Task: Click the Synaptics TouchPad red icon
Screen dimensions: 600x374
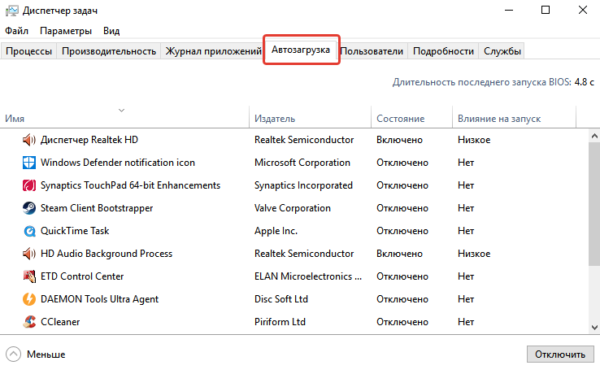Action: coord(29,185)
